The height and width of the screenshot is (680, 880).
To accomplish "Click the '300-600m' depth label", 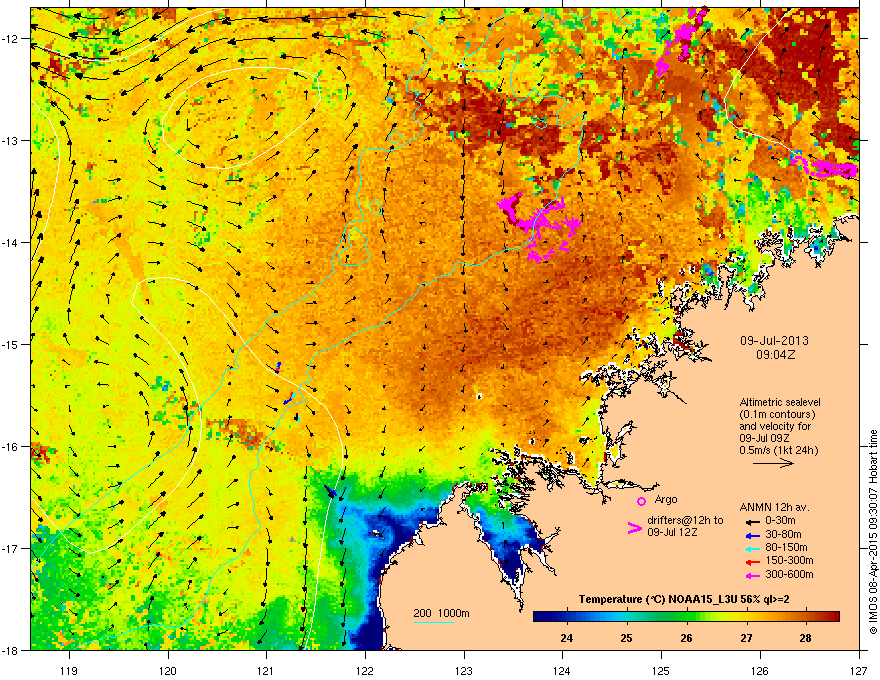I will pos(789,574).
